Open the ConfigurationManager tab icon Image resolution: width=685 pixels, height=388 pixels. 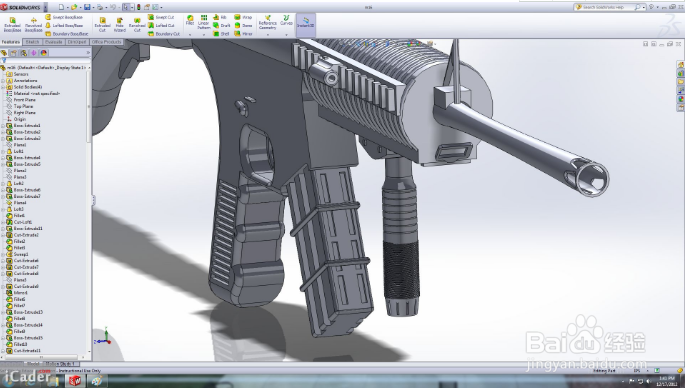[24, 53]
